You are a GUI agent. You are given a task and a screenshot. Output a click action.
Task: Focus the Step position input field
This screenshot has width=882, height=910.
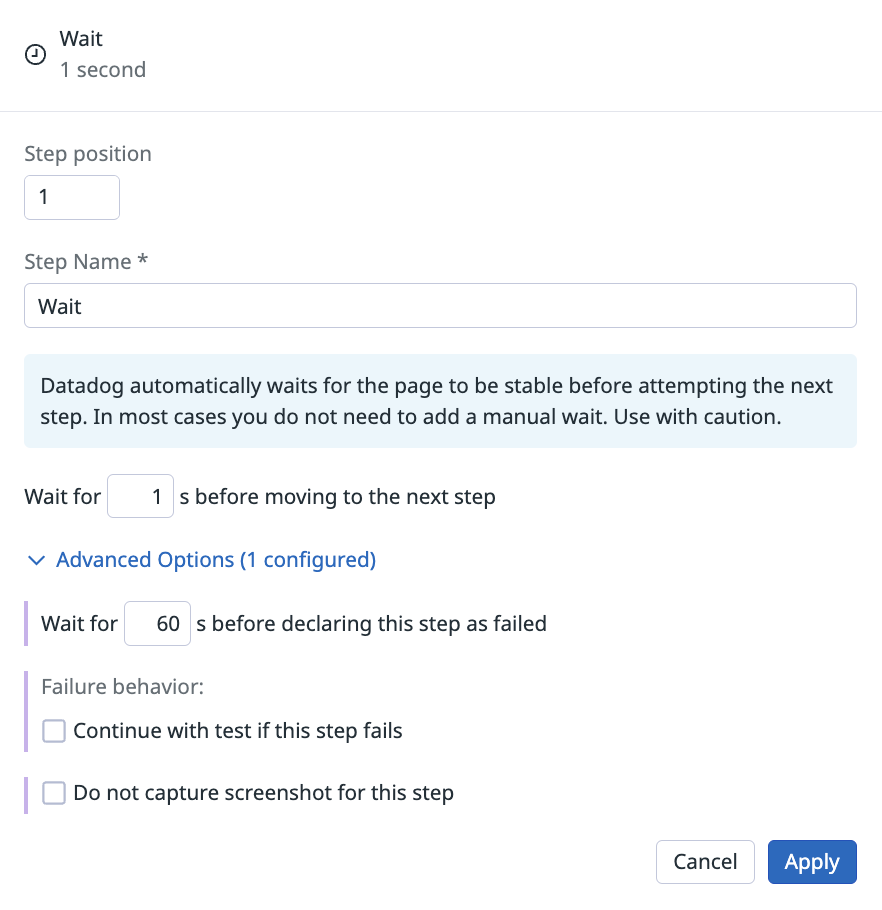[x=72, y=197]
